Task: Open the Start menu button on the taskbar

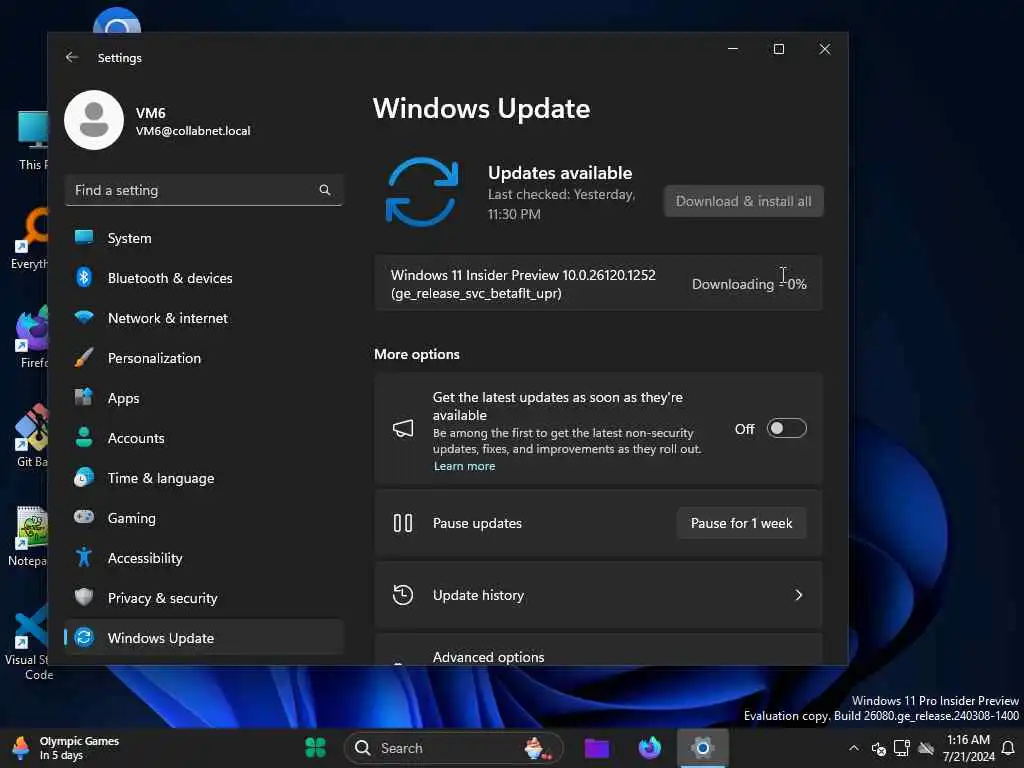Action: 315,748
